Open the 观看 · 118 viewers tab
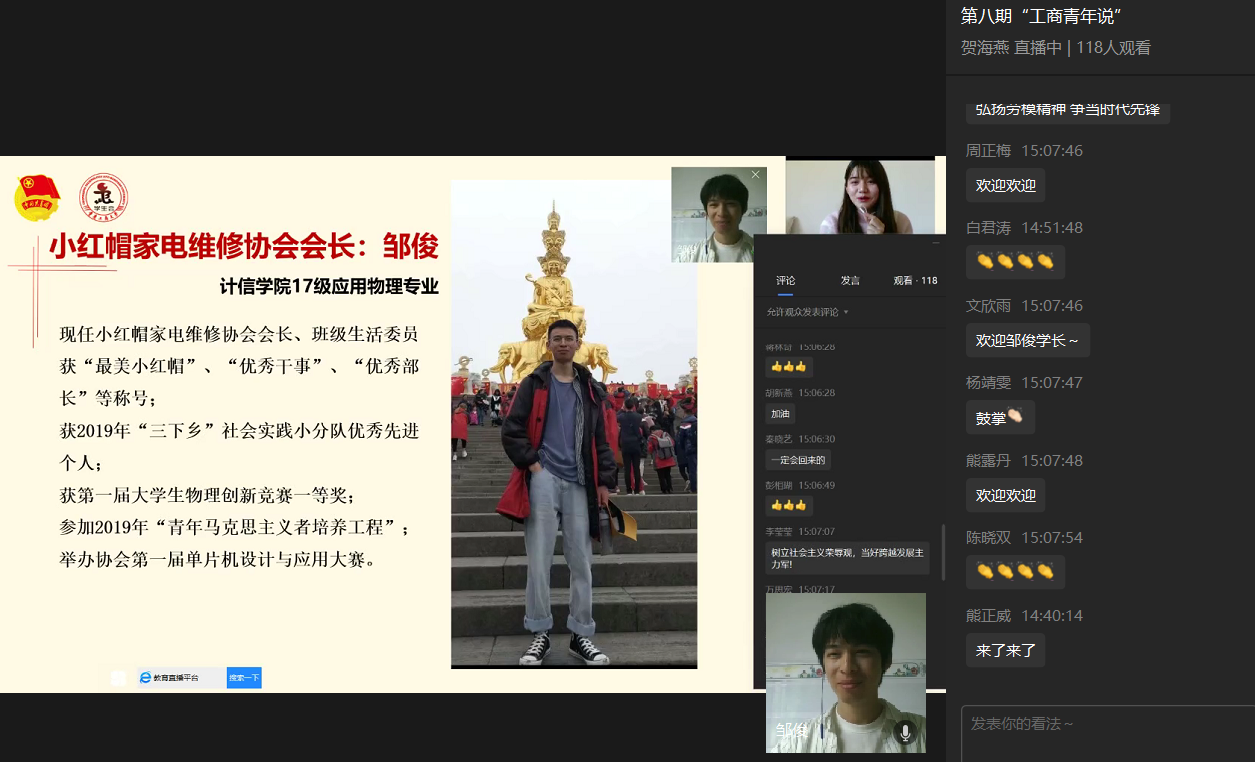Viewport: 1255px width, 762px height. 915,281
